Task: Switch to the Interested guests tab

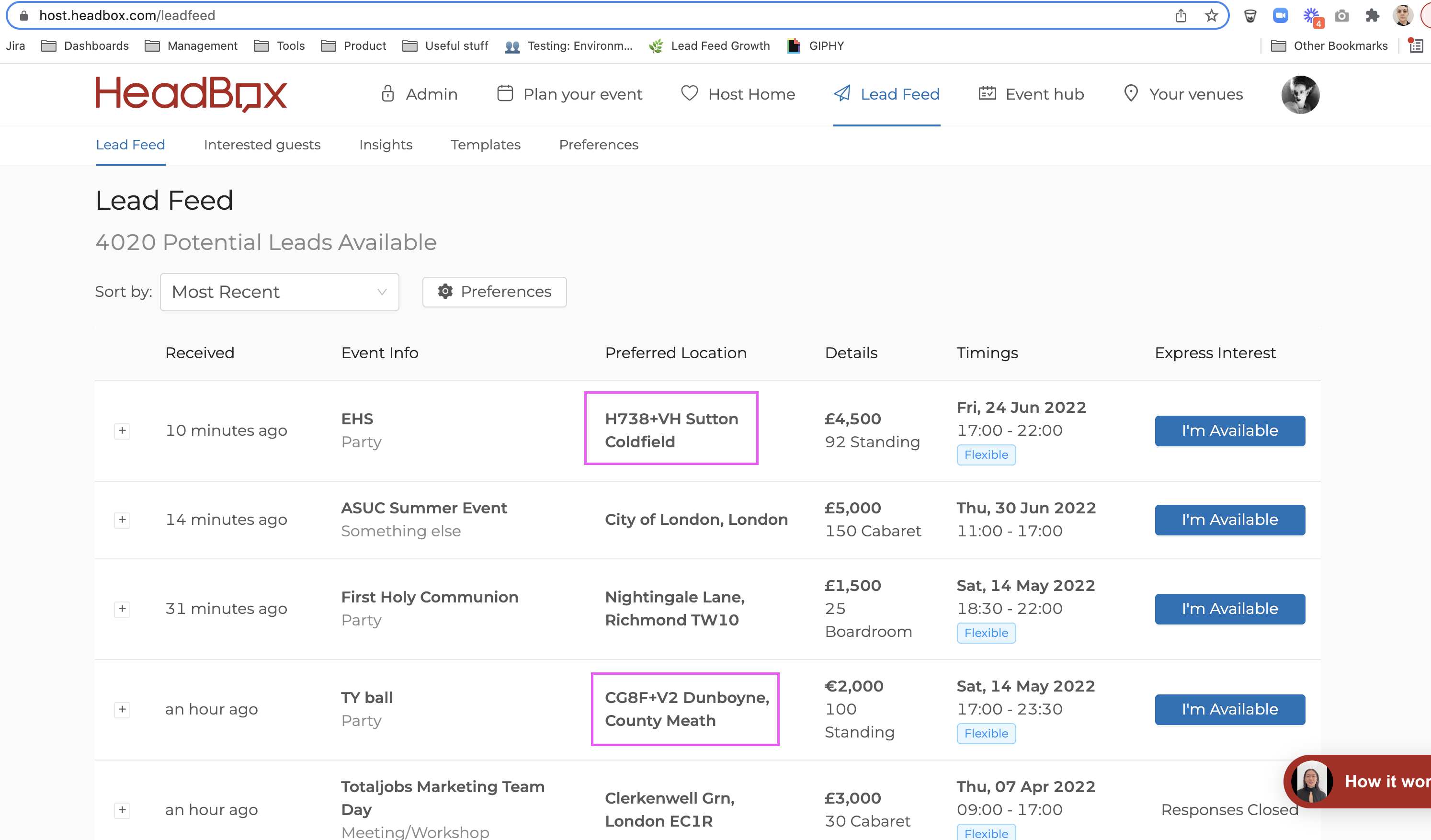Action: click(x=262, y=145)
